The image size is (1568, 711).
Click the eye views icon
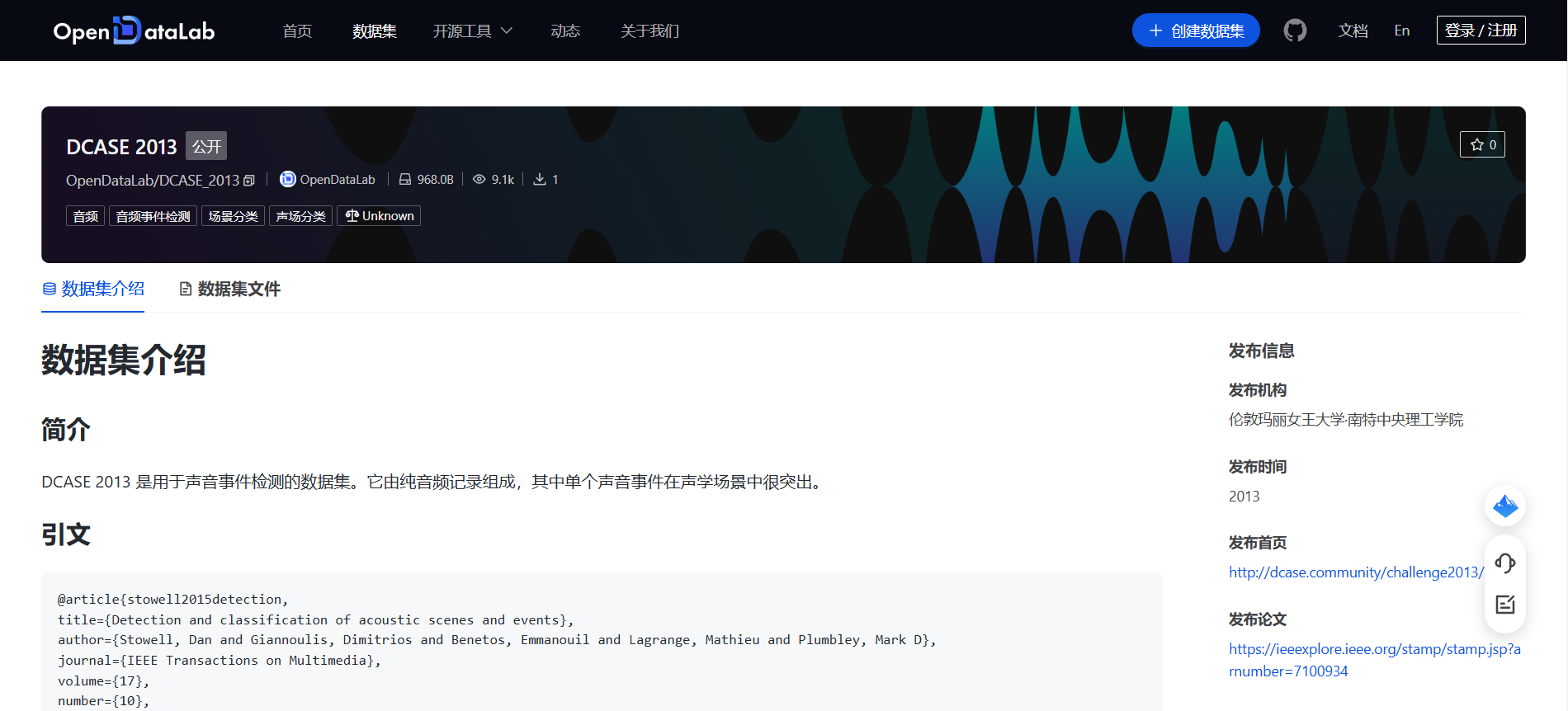pos(479,179)
